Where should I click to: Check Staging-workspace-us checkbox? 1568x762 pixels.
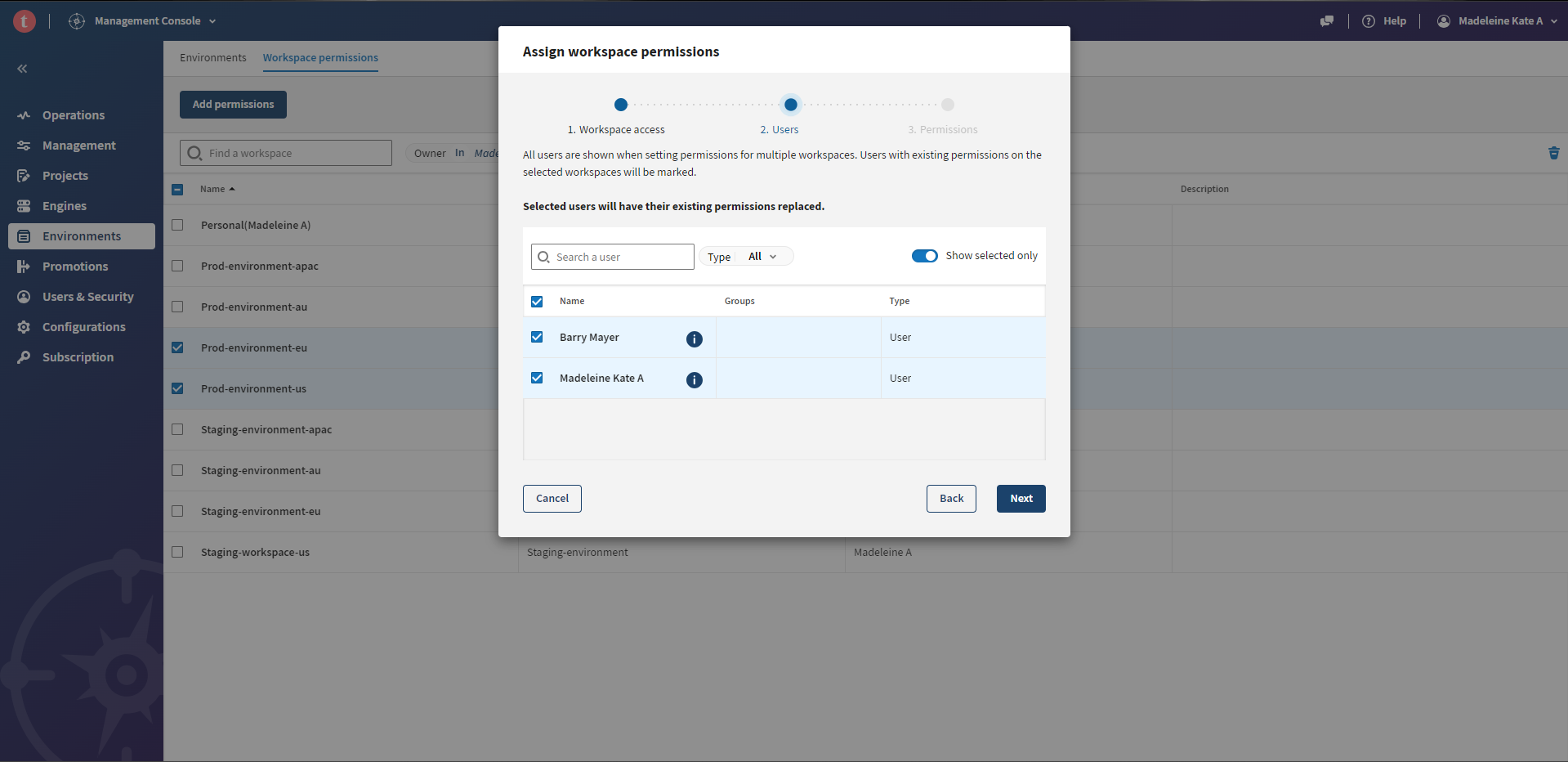coord(177,552)
